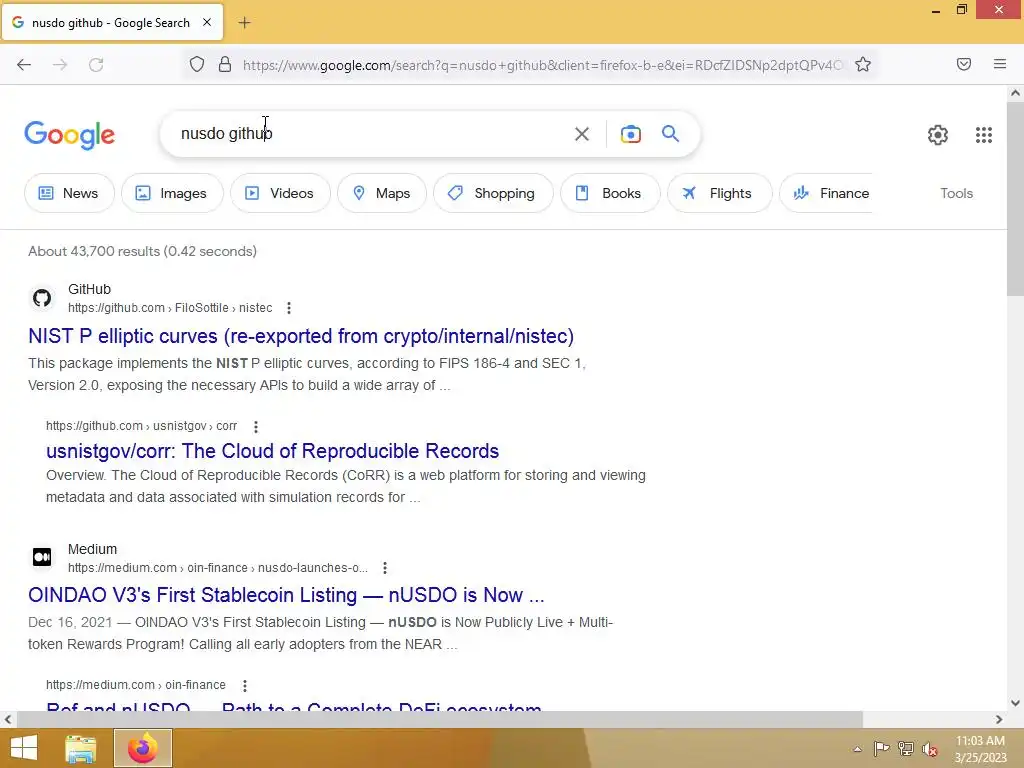Viewport: 1024px width, 768px height.
Task: Click the horizontal scrollbar thumb
Action: click(x=440, y=719)
